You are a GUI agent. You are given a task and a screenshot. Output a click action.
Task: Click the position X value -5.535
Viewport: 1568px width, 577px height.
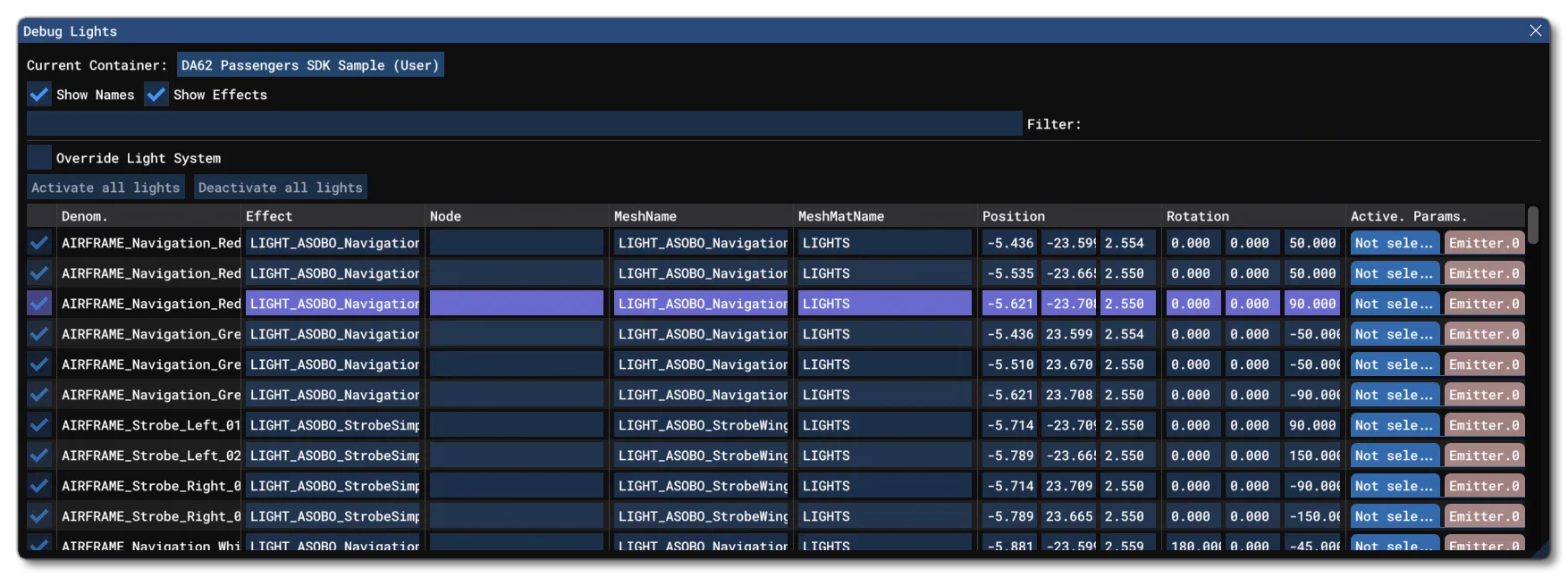click(1010, 272)
